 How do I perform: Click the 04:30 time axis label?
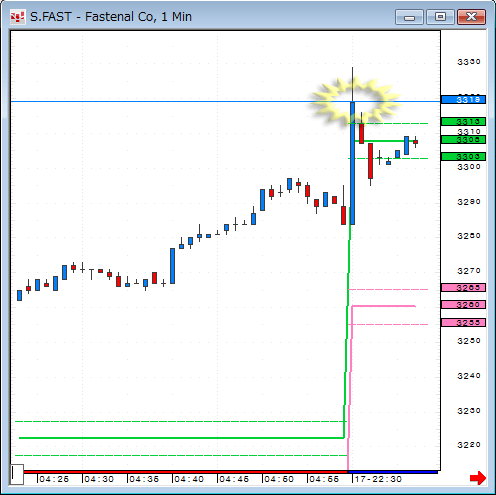pyautogui.click(x=99, y=479)
